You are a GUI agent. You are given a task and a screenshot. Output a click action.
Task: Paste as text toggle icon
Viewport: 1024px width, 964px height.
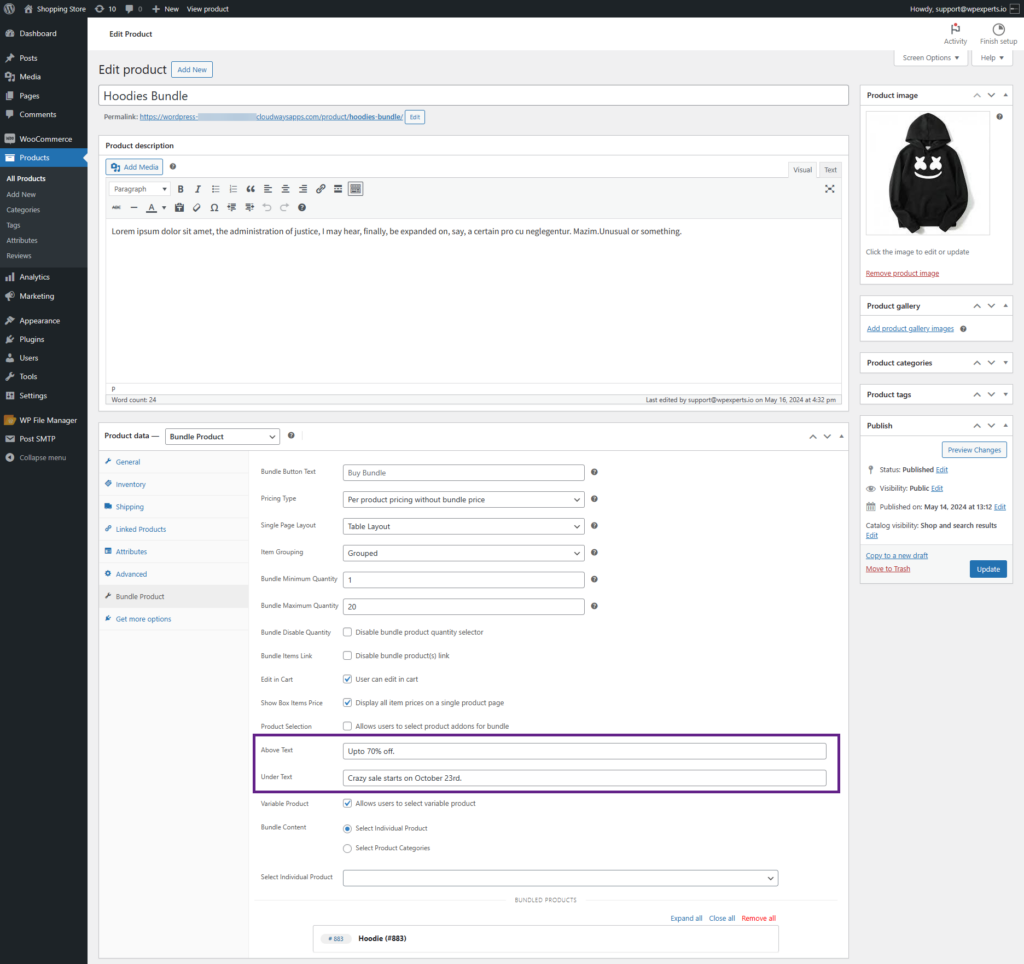180,208
